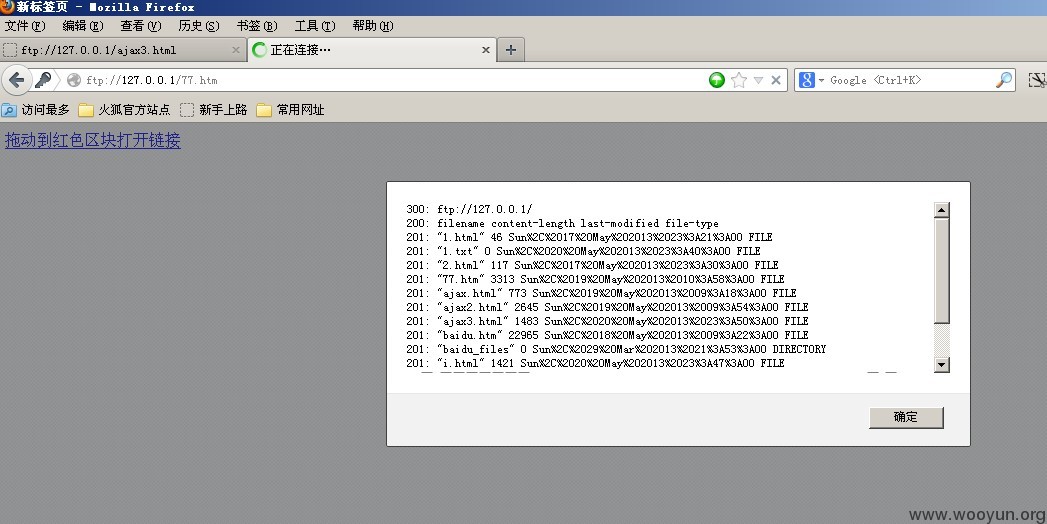Open the 查看(V) menu
This screenshot has width=1047, height=524.
[x=141, y=26]
